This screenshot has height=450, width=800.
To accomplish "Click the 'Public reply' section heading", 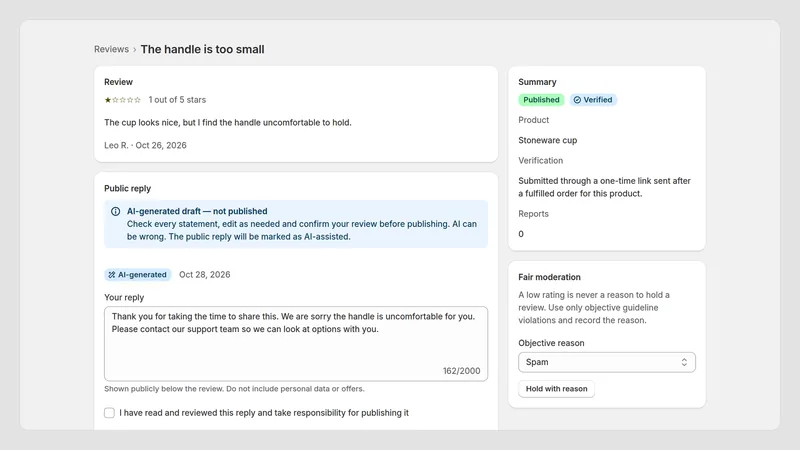I will [x=128, y=188].
